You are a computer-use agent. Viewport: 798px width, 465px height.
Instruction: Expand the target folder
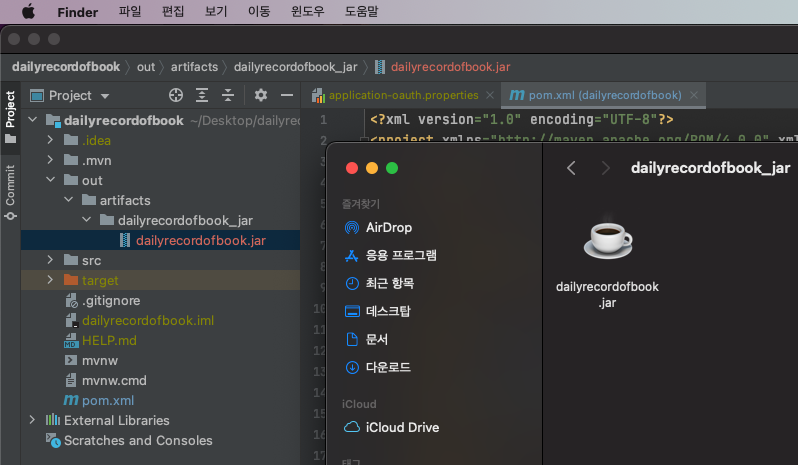point(50,280)
